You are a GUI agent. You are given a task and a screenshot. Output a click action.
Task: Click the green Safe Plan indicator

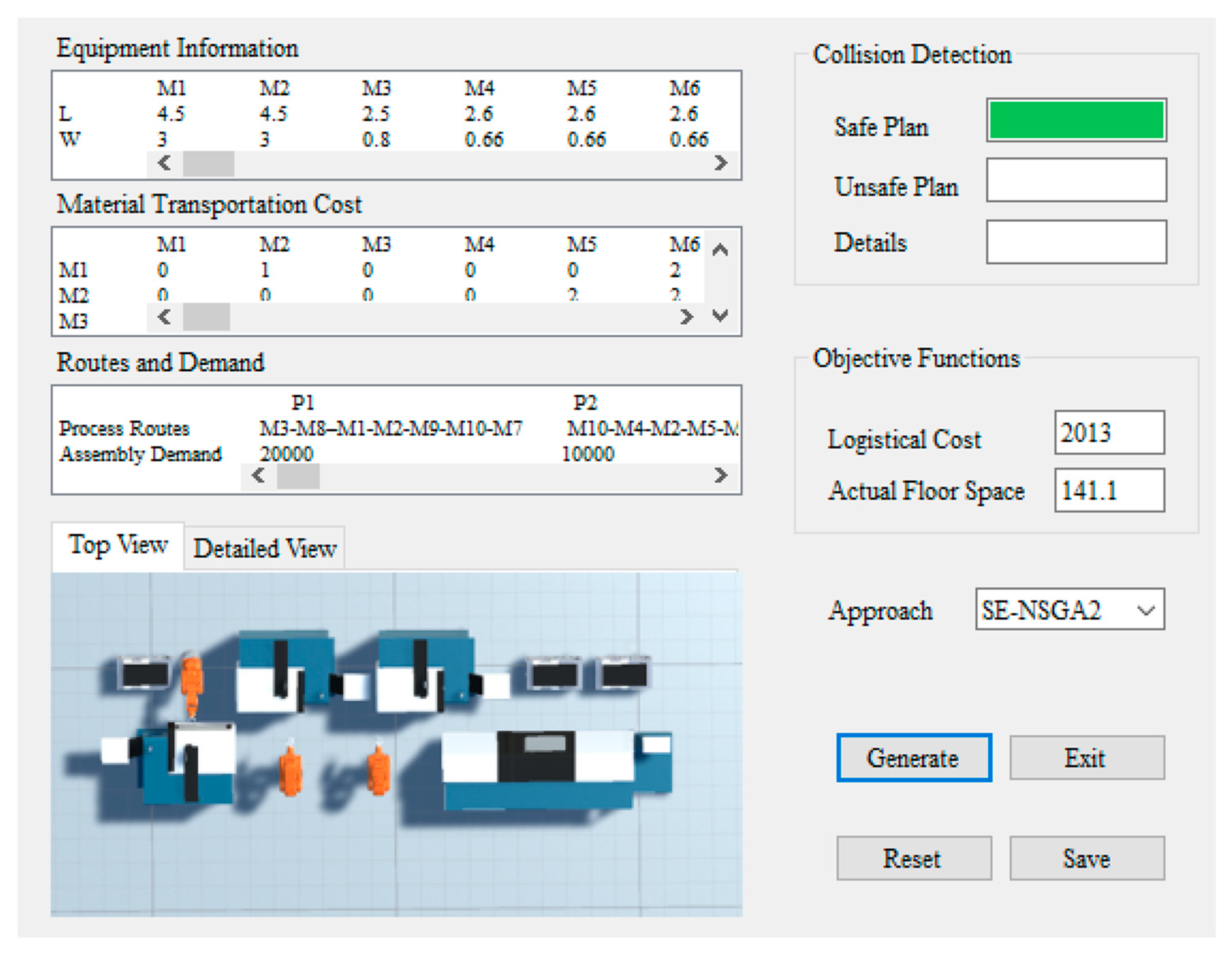point(1076,120)
